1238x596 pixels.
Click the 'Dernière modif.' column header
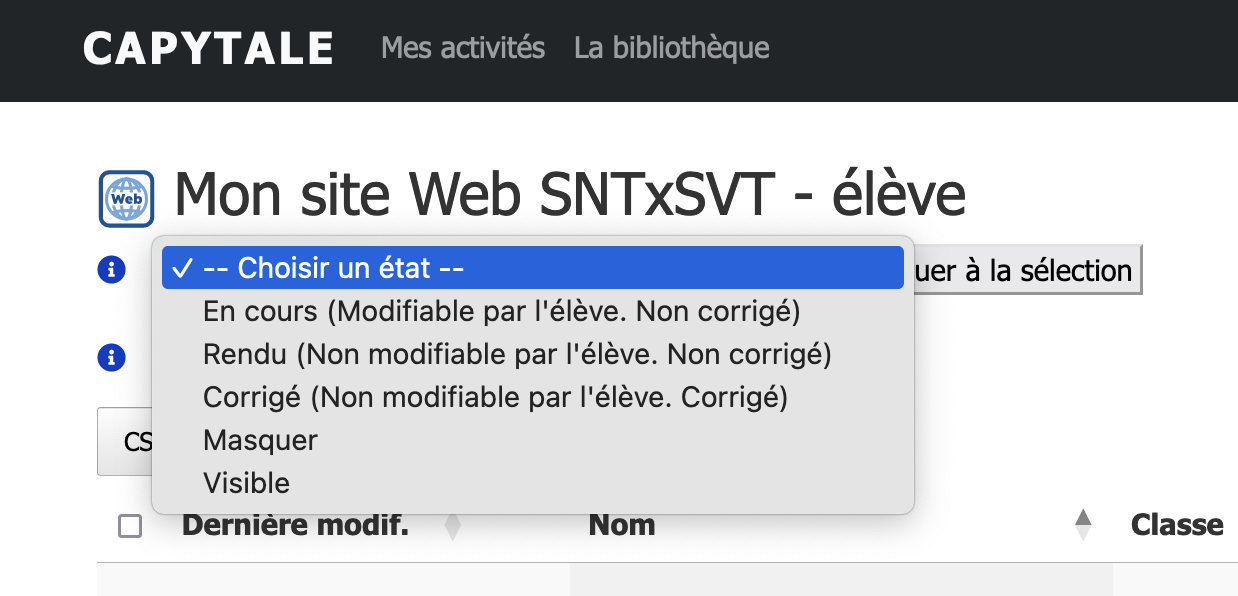click(x=295, y=525)
